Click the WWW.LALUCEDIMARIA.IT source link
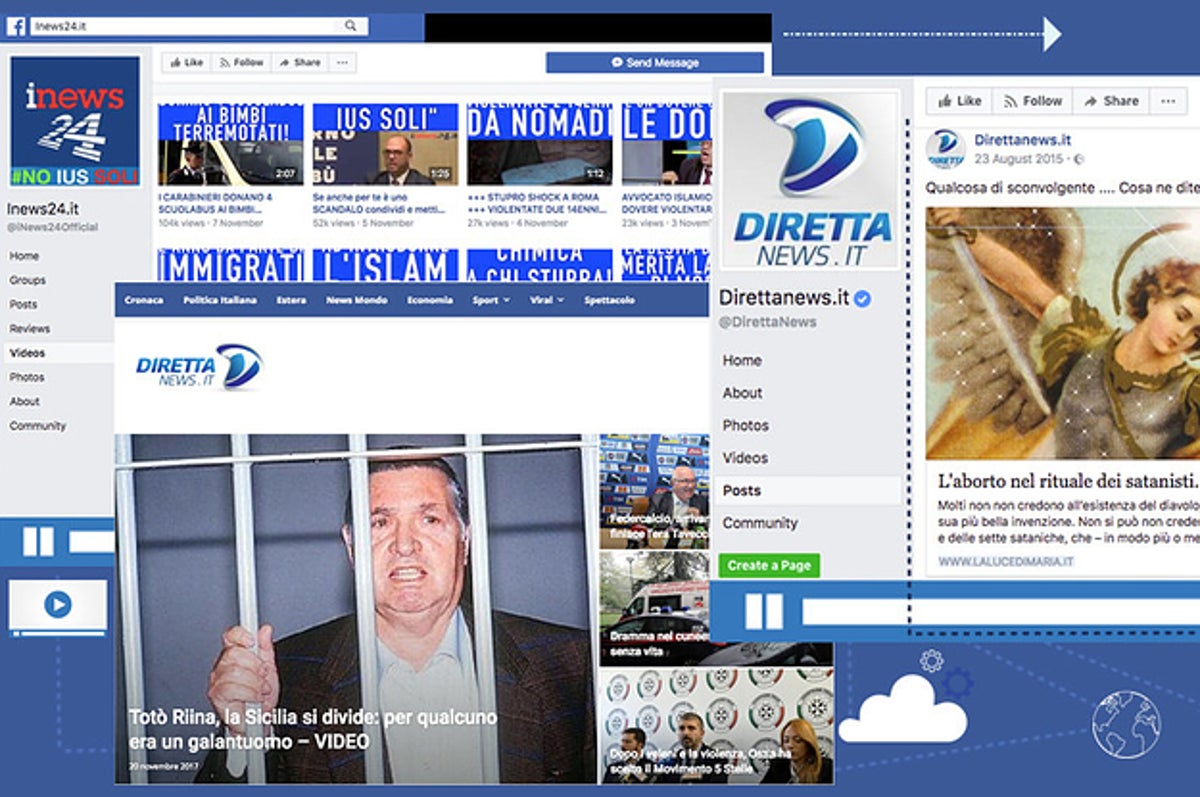The image size is (1200, 797). click(1006, 562)
